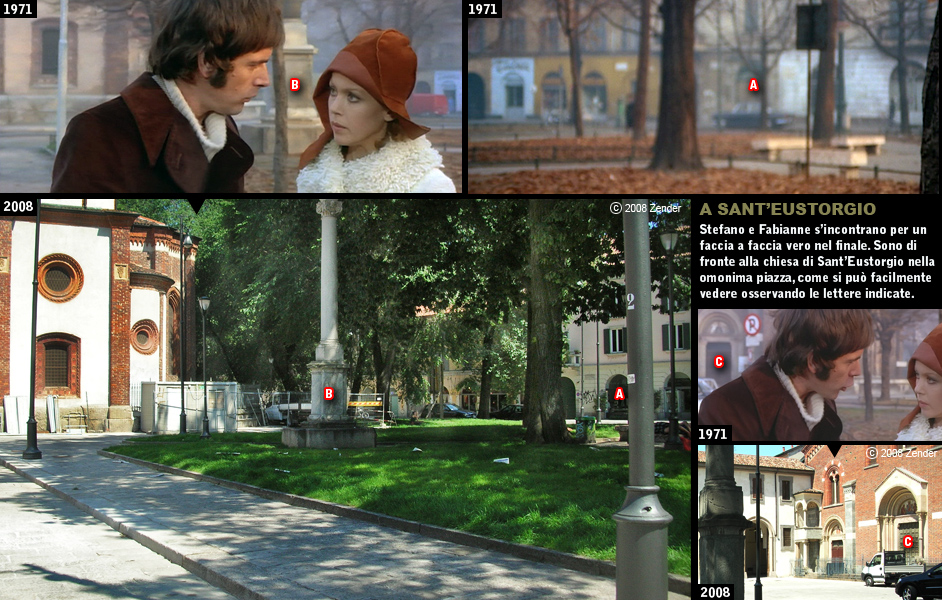Open the small 1971 still with the no-parking sign
This screenshot has height=600, width=942.
pos(819,375)
